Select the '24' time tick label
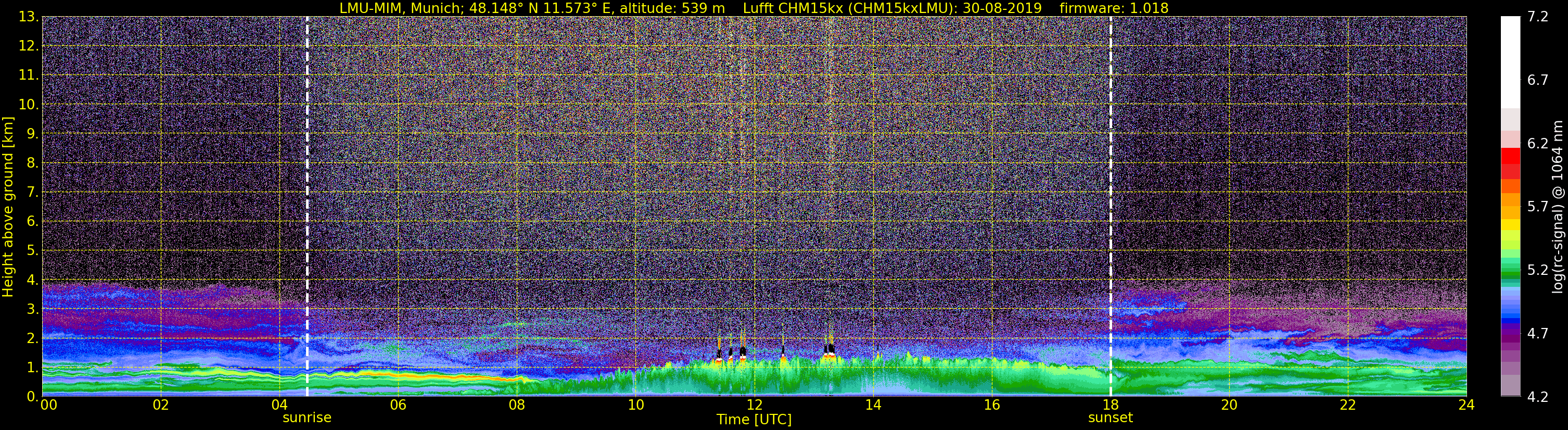1568x430 pixels. (1467, 405)
